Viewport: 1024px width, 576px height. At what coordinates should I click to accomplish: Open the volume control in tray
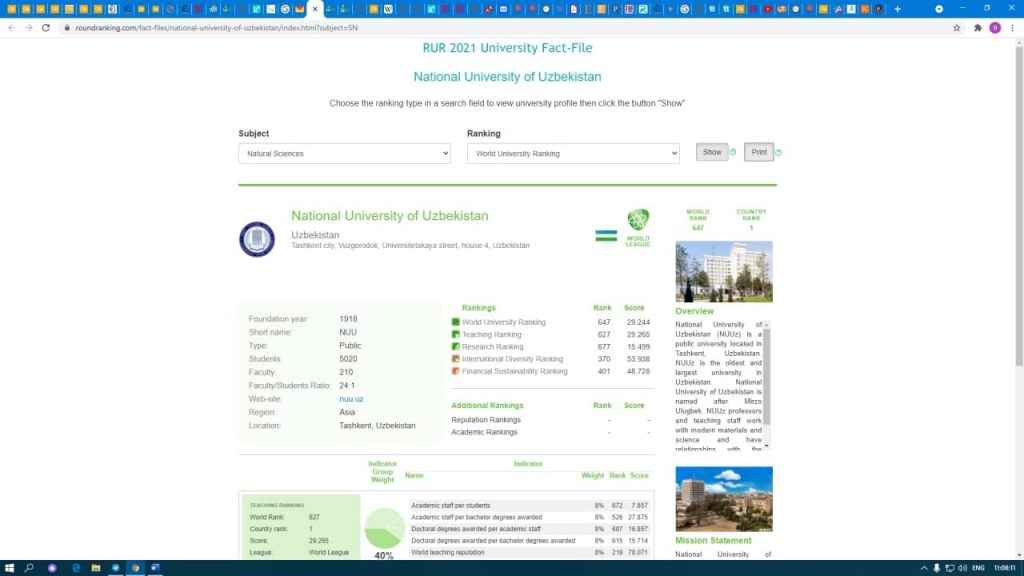963,568
